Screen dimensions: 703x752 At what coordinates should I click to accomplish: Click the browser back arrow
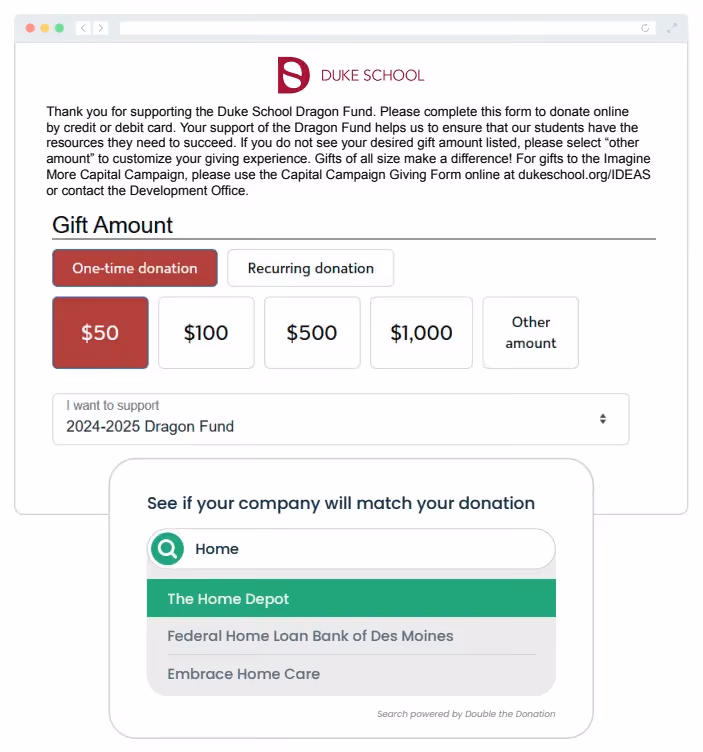(x=83, y=28)
